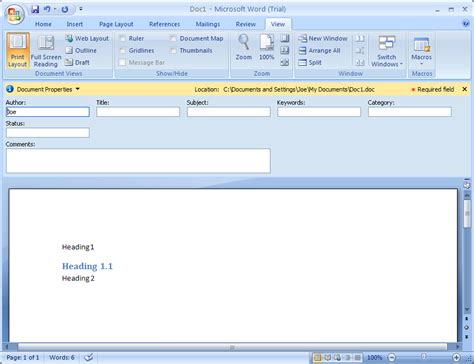Undo the last action
Image resolution: width=474 pixels, height=364 pixels.
47,9
